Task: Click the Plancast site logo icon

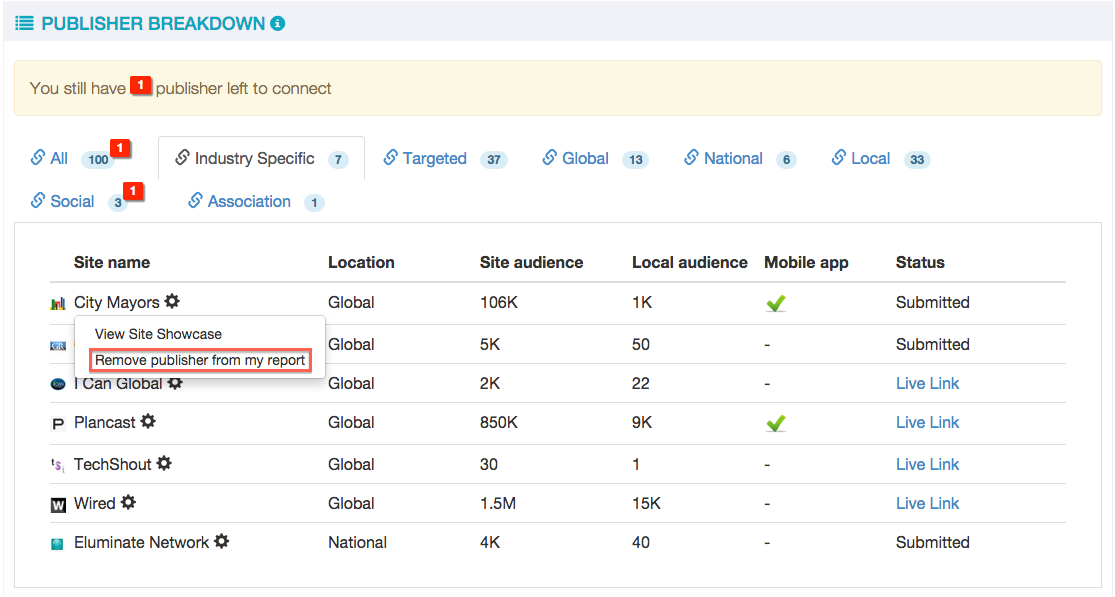Action: click(x=58, y=424)
